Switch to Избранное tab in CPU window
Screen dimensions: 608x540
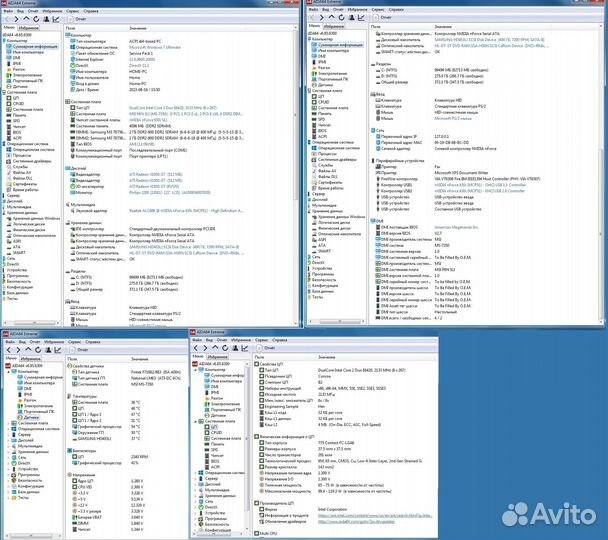pyautogui.click(x=218, y=357)
